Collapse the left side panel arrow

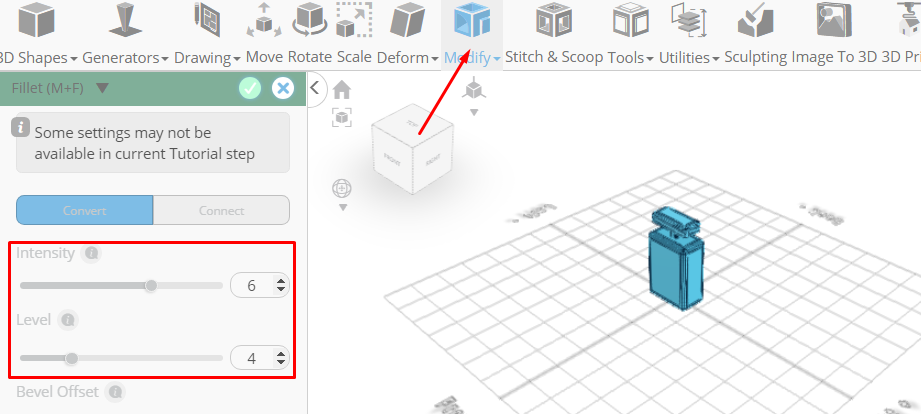point(315,88)
